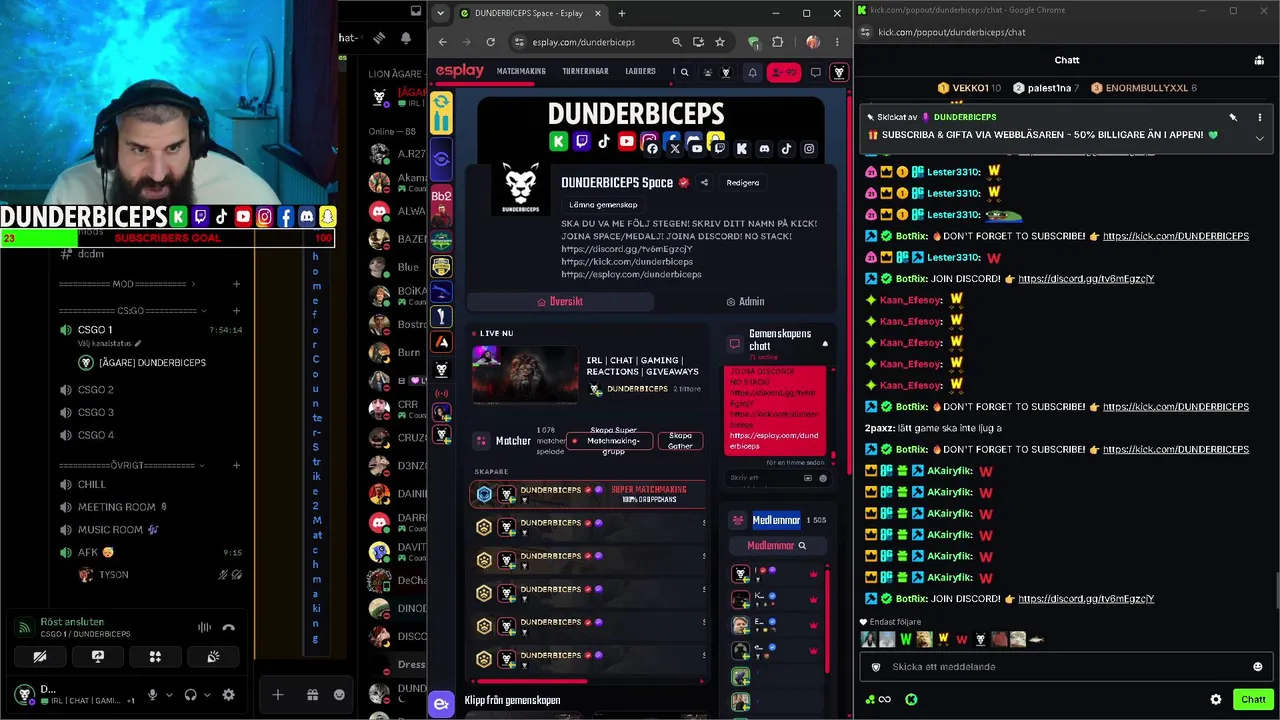Open the X social icon on Esplay banner

pos(675,149)
